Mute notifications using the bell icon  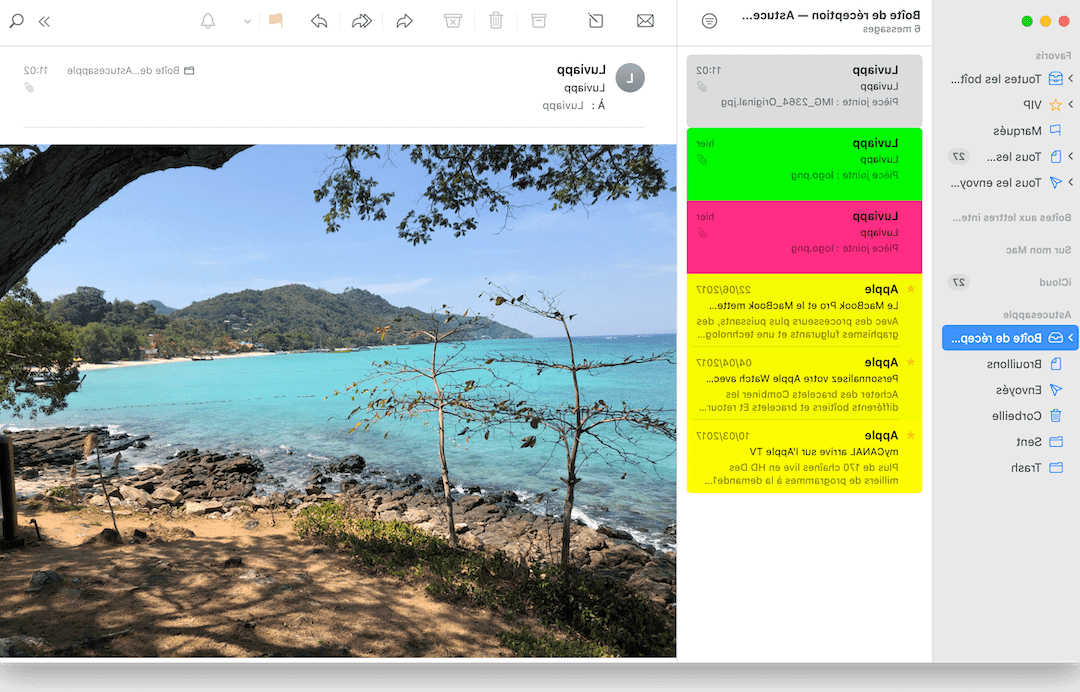click(207, 20)
